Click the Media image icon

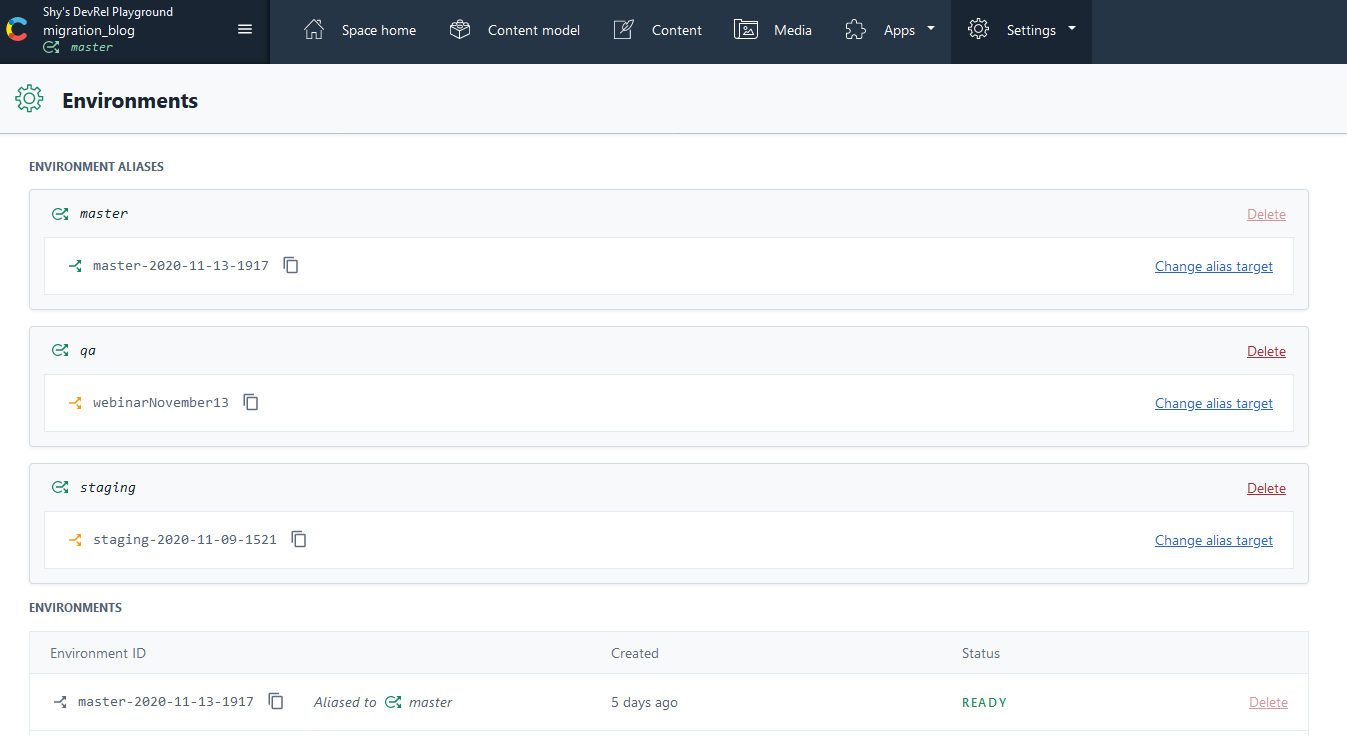point(745,30)
